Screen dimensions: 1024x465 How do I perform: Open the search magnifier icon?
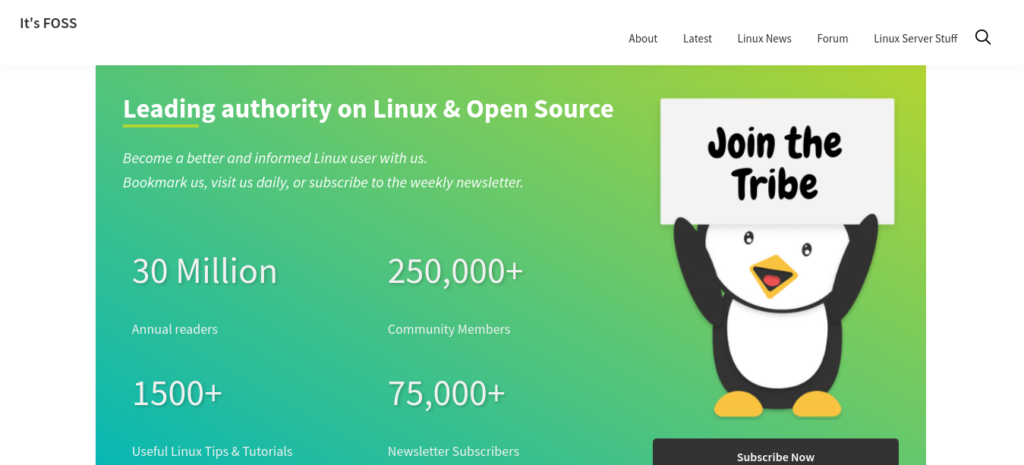pyautogui.click(x=983, y=37)
